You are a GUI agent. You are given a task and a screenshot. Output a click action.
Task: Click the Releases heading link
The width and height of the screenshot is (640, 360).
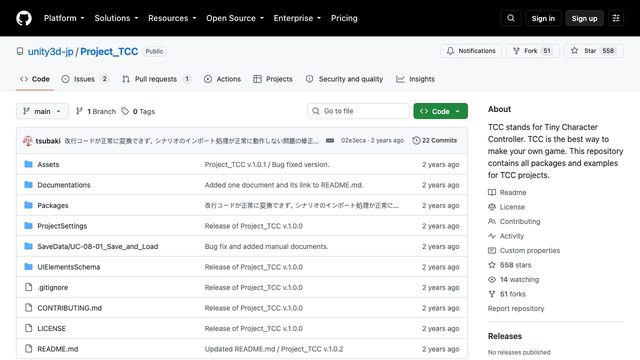pyautogui.click(x=505, y=336)
